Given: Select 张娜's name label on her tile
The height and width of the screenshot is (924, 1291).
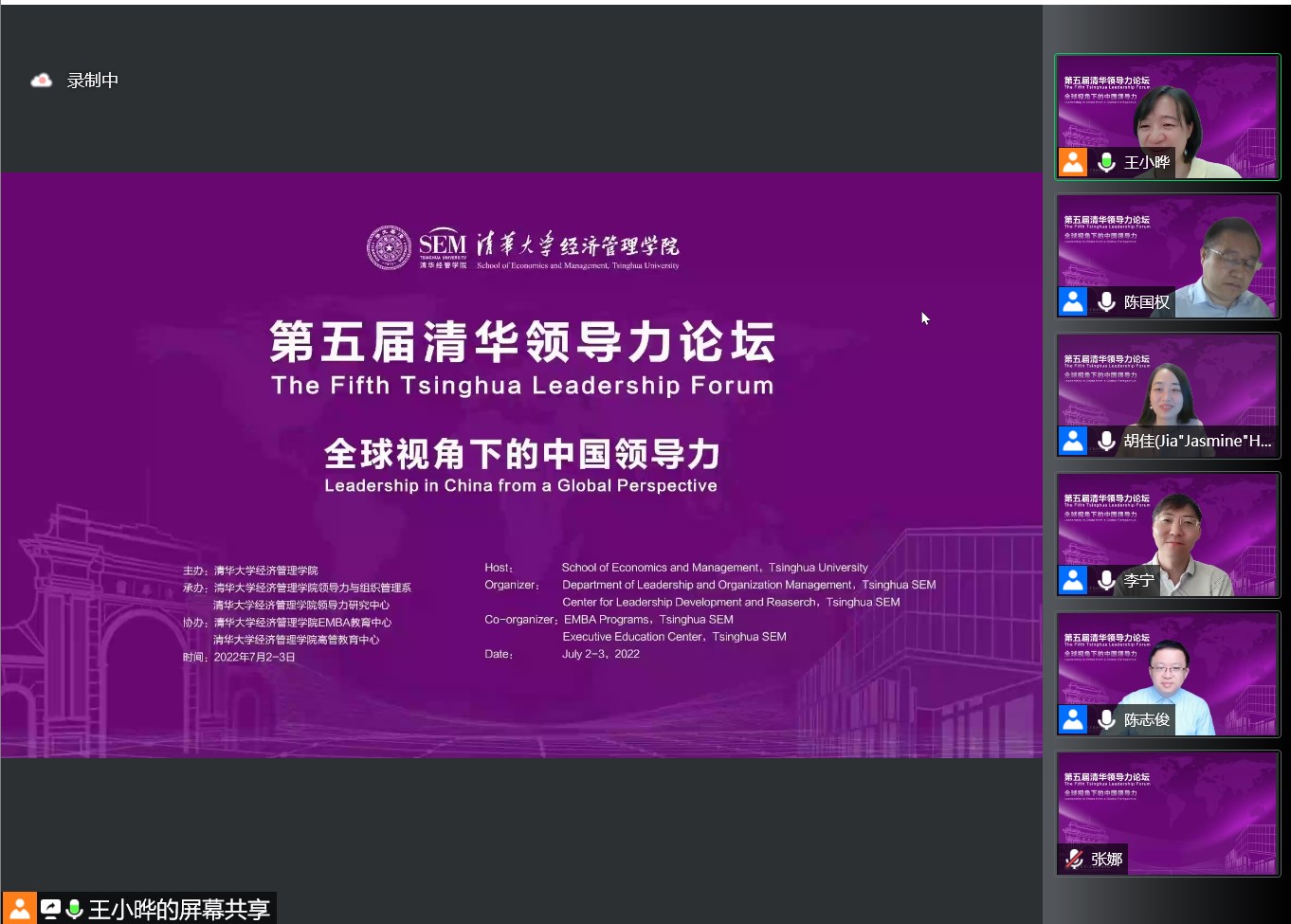Looking at the screenshot, I should (1106, 859).
